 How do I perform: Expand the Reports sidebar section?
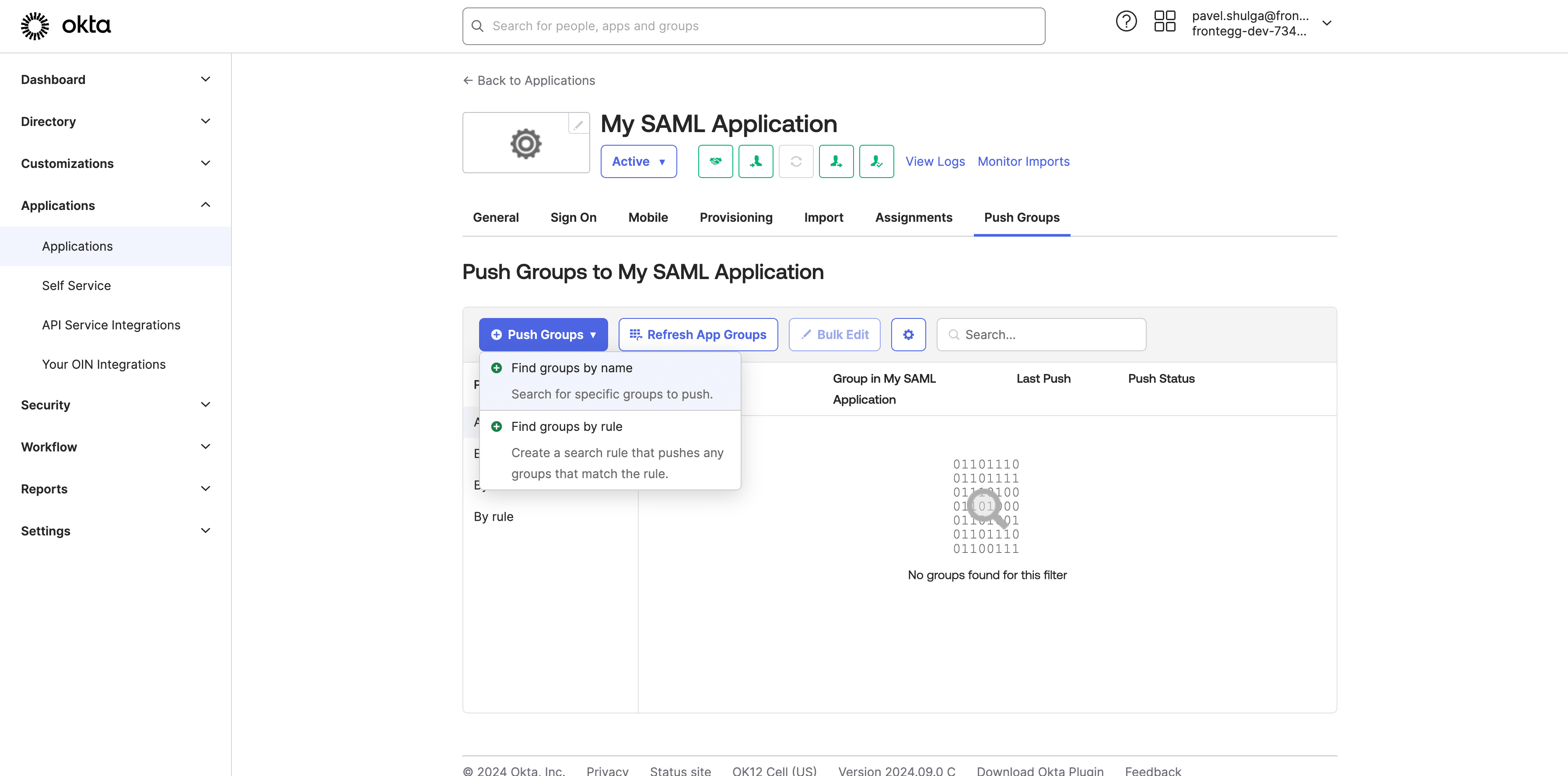(x=115, y=489)
